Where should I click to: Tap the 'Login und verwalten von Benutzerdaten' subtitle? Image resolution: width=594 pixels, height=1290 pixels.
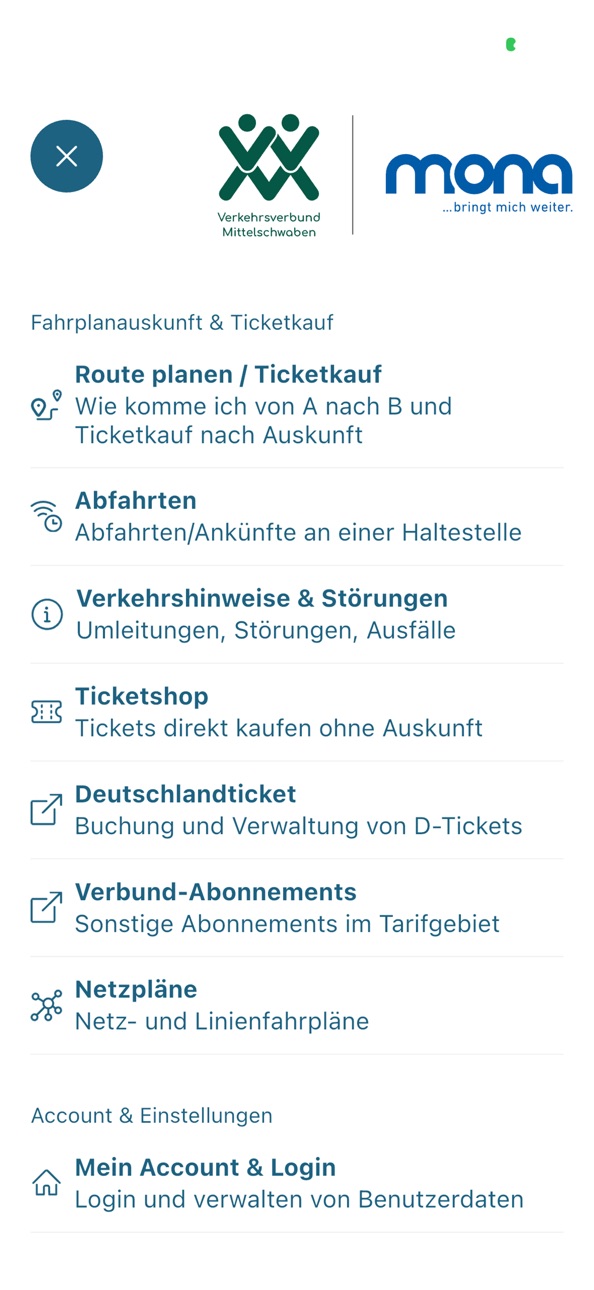(299, 1199)
